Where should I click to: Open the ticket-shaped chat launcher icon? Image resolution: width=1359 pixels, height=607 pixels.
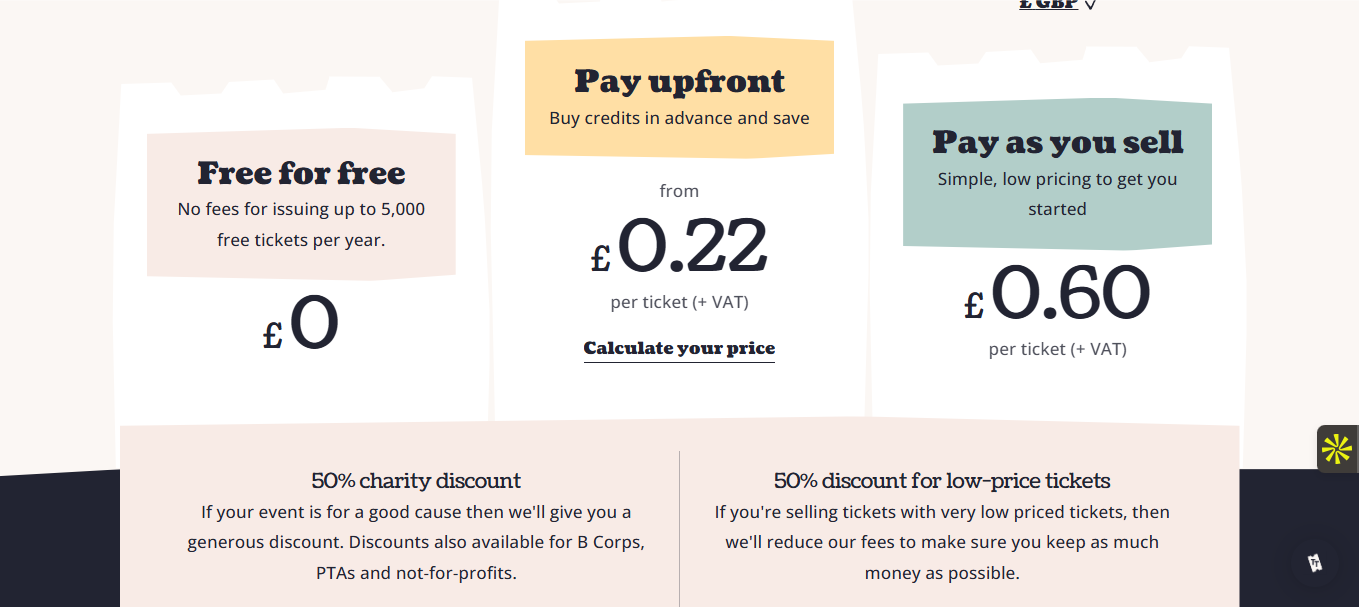pyautogui.click(x=1315, y=562)
